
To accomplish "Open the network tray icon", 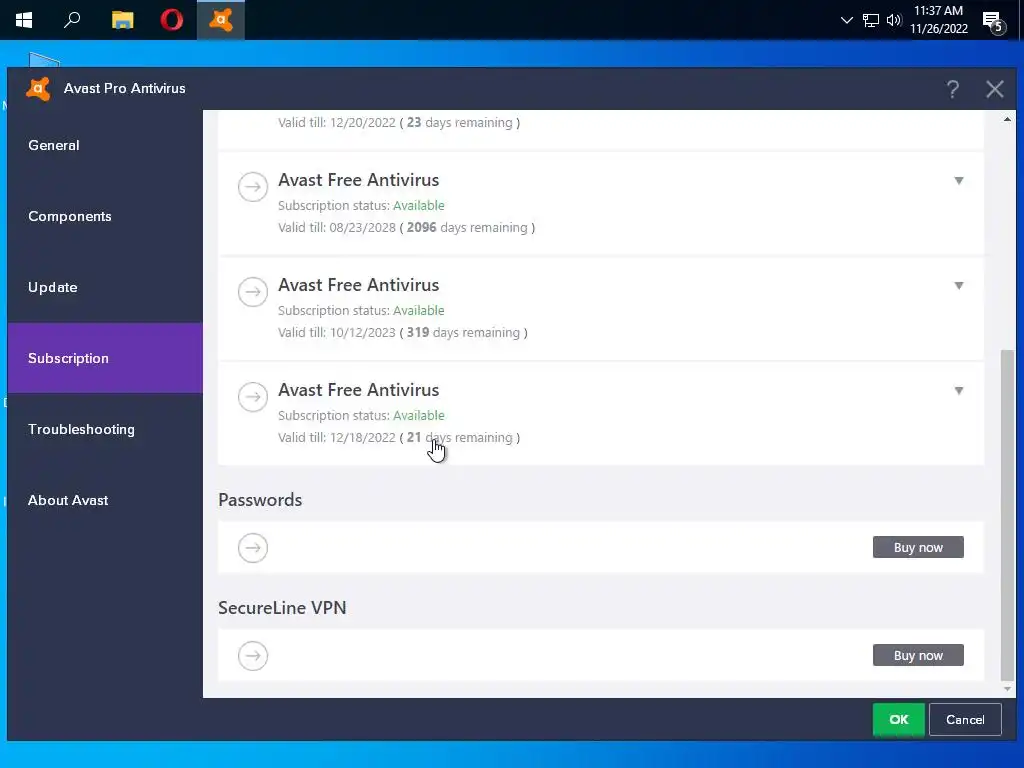I will tap(871, 20).
